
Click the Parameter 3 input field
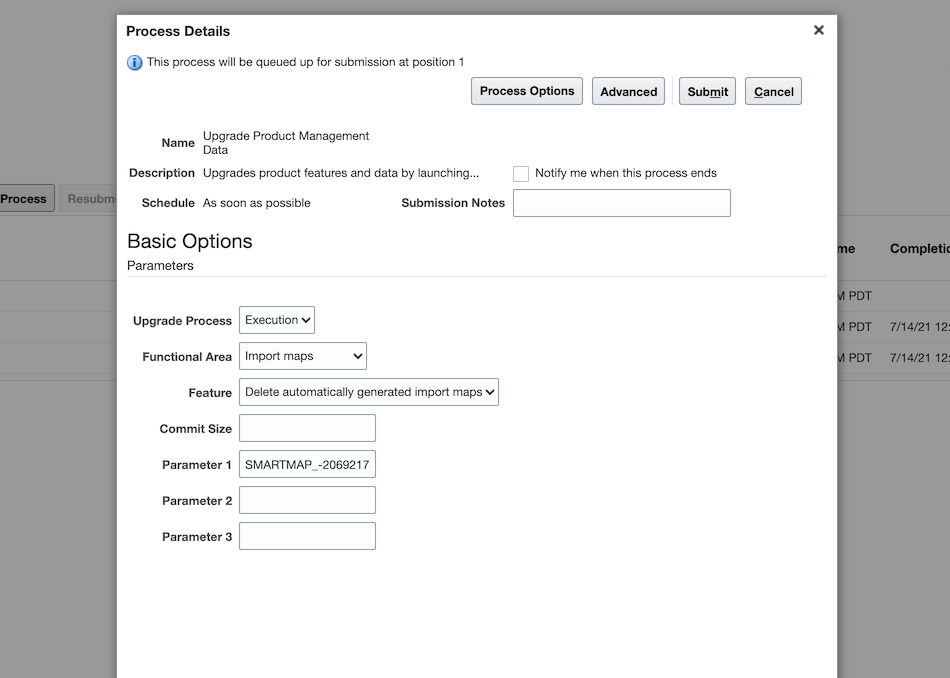[x=307, y=536]
